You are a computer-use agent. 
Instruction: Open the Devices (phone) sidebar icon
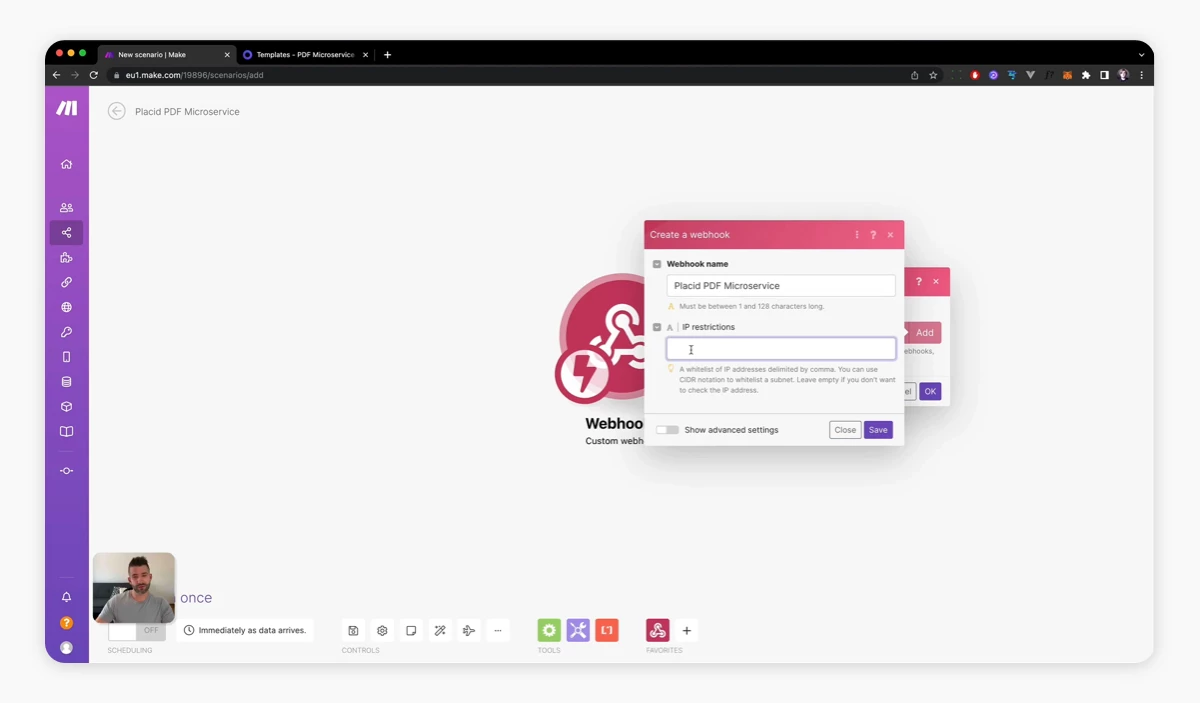click(66, 357)
